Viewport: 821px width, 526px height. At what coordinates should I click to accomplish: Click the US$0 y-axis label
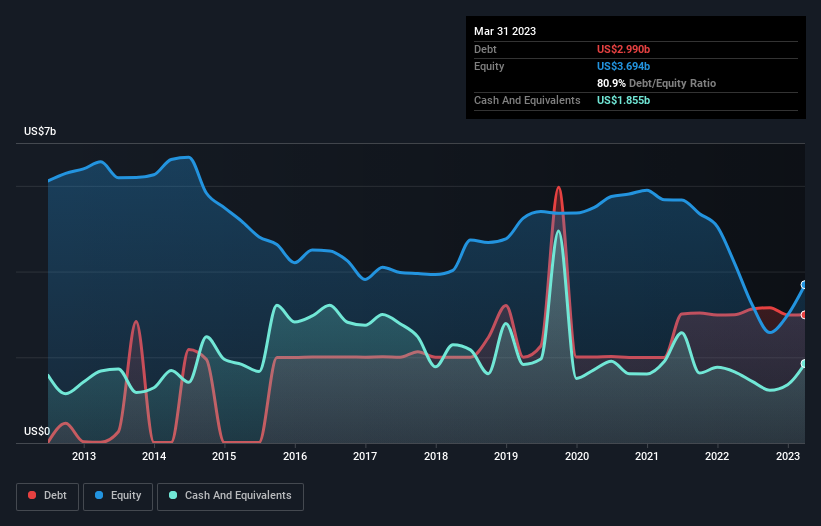[x=37, y=431]
